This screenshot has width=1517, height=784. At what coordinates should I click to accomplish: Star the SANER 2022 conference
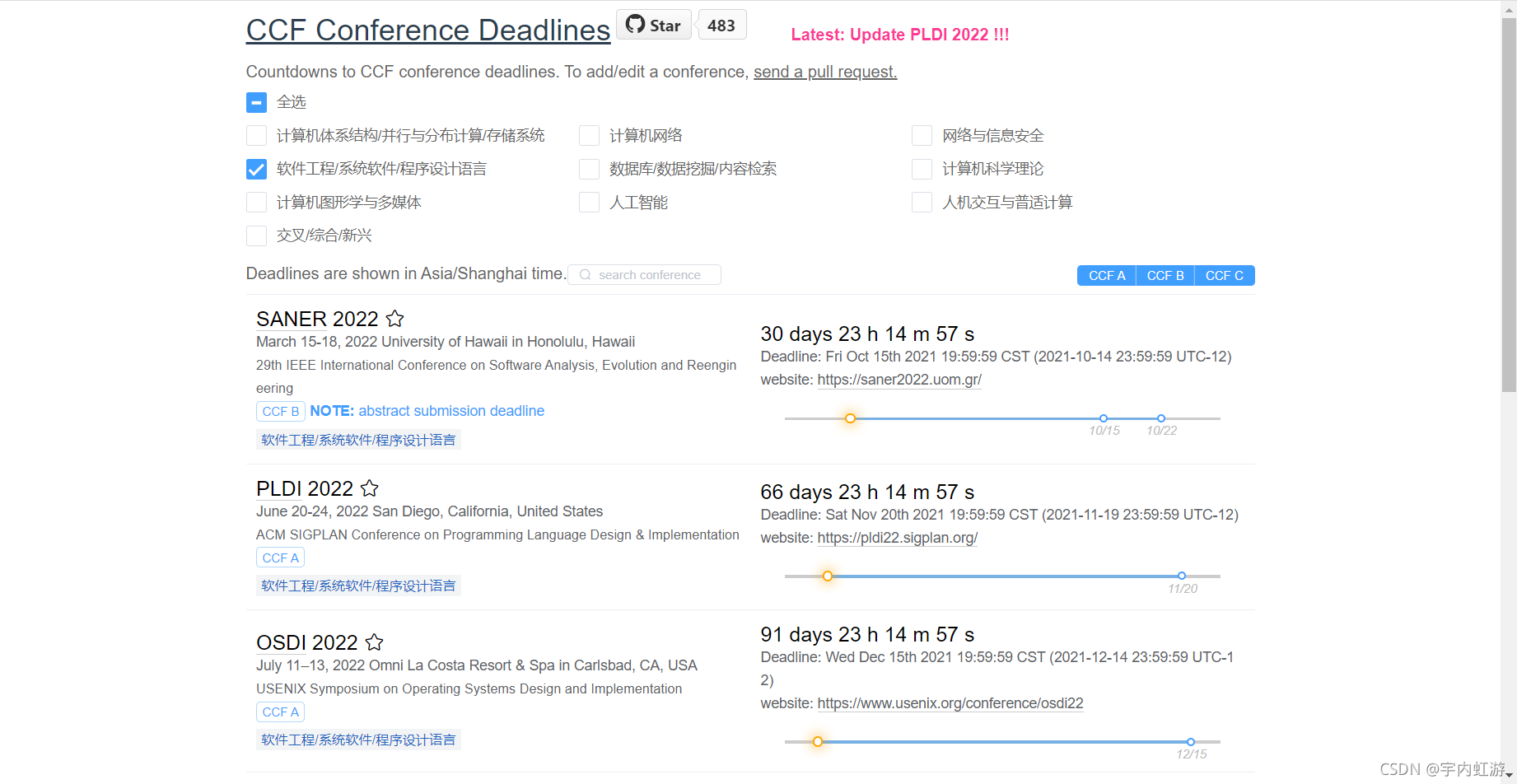pos(395,319)
